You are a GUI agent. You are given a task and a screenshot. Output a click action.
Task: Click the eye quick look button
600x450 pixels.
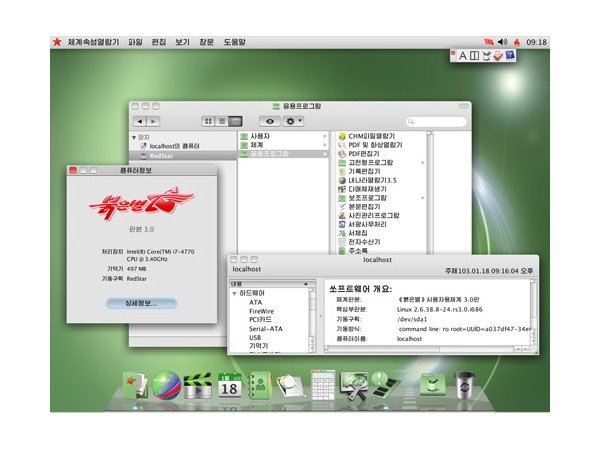[x=270, y=121]
